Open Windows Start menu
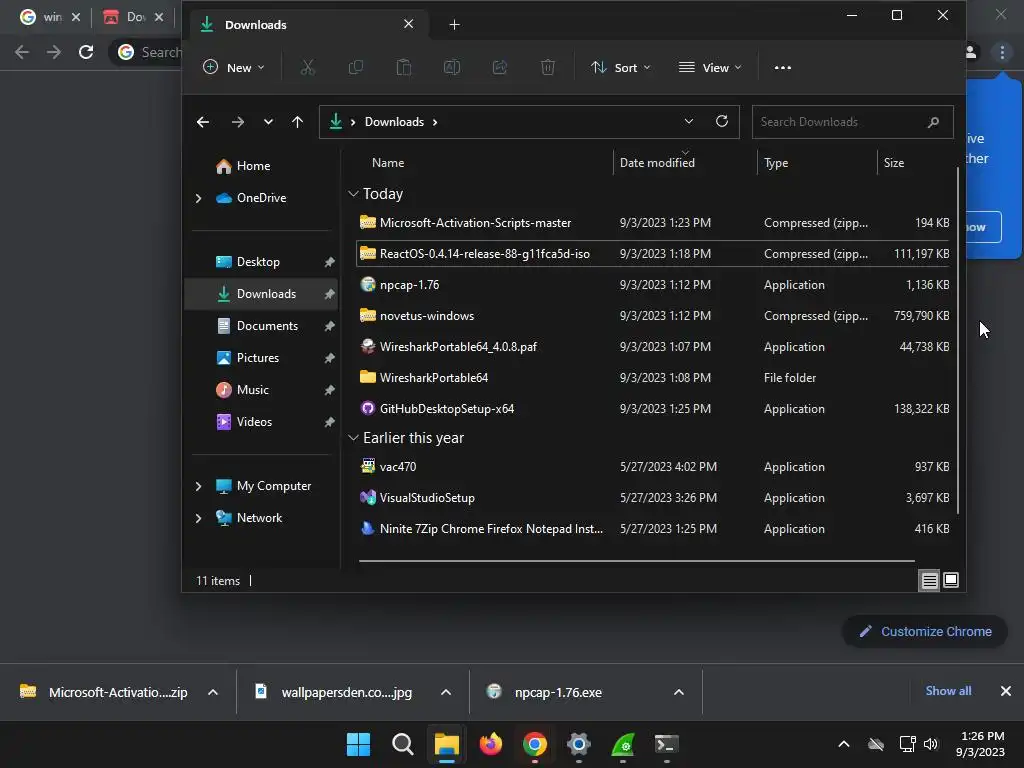 point(358,744)
